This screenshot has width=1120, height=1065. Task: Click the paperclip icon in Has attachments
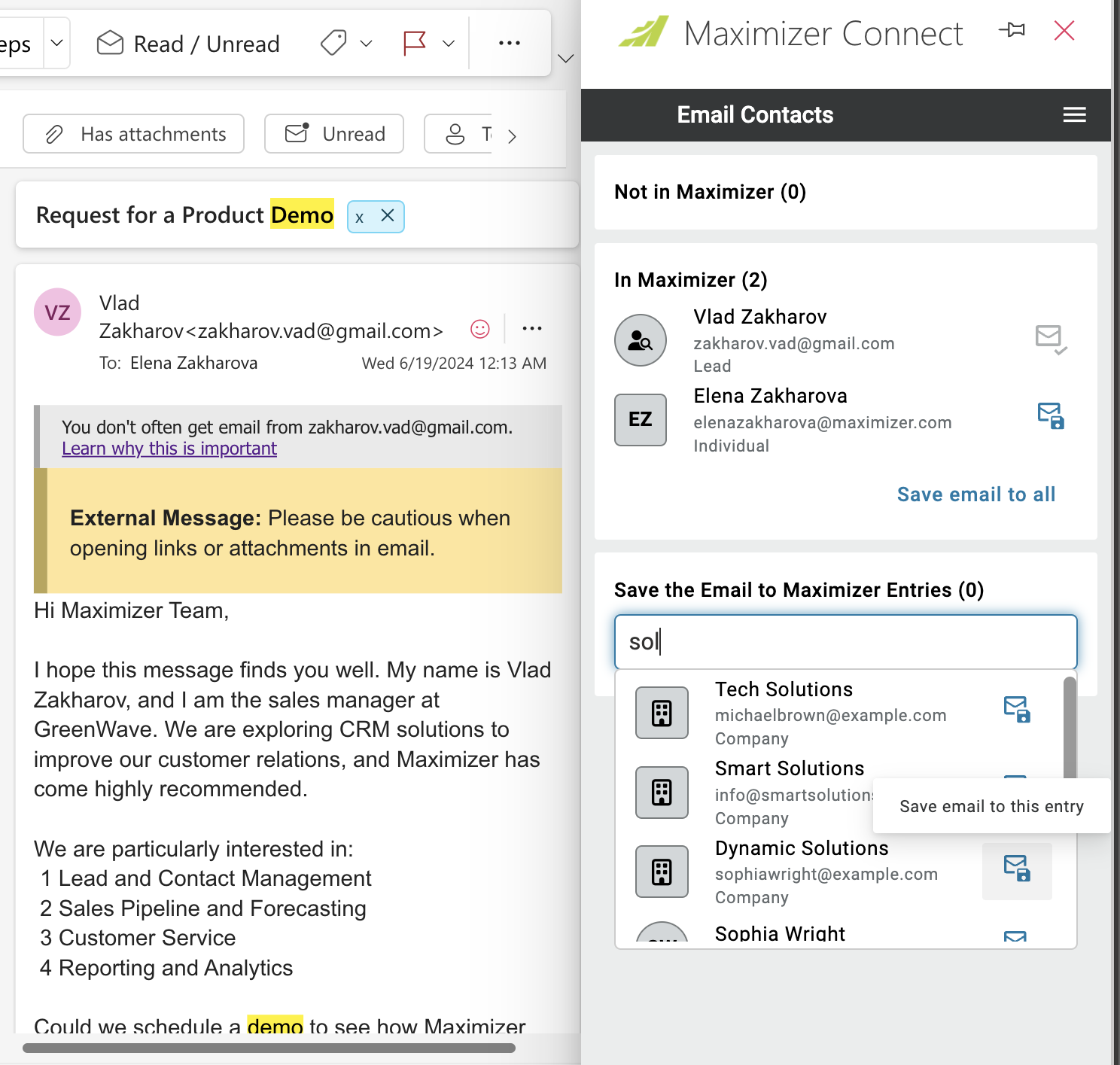(54, 135)
